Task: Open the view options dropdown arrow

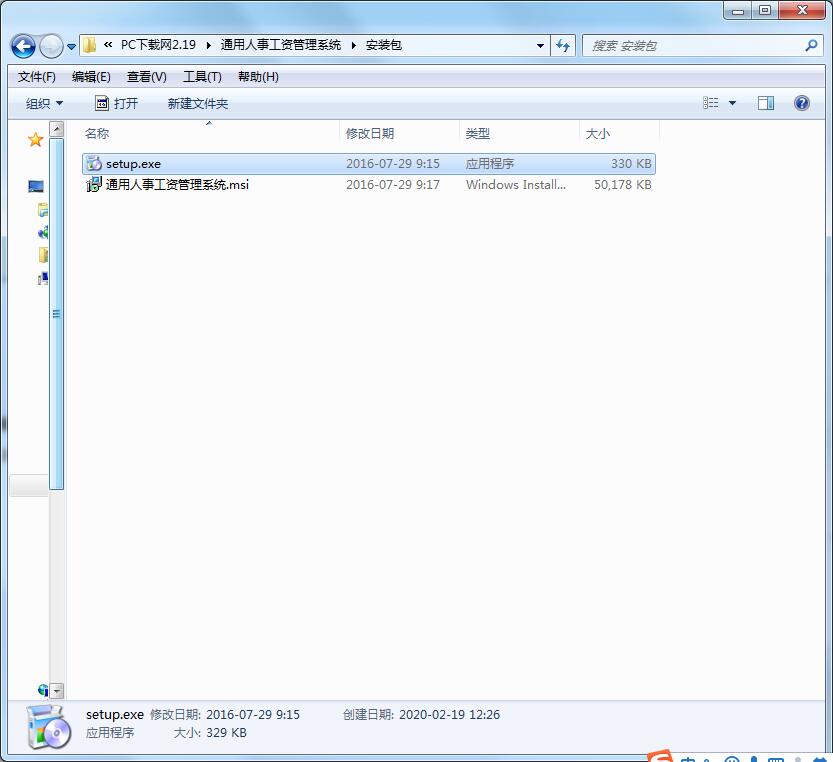Action: 733,103
